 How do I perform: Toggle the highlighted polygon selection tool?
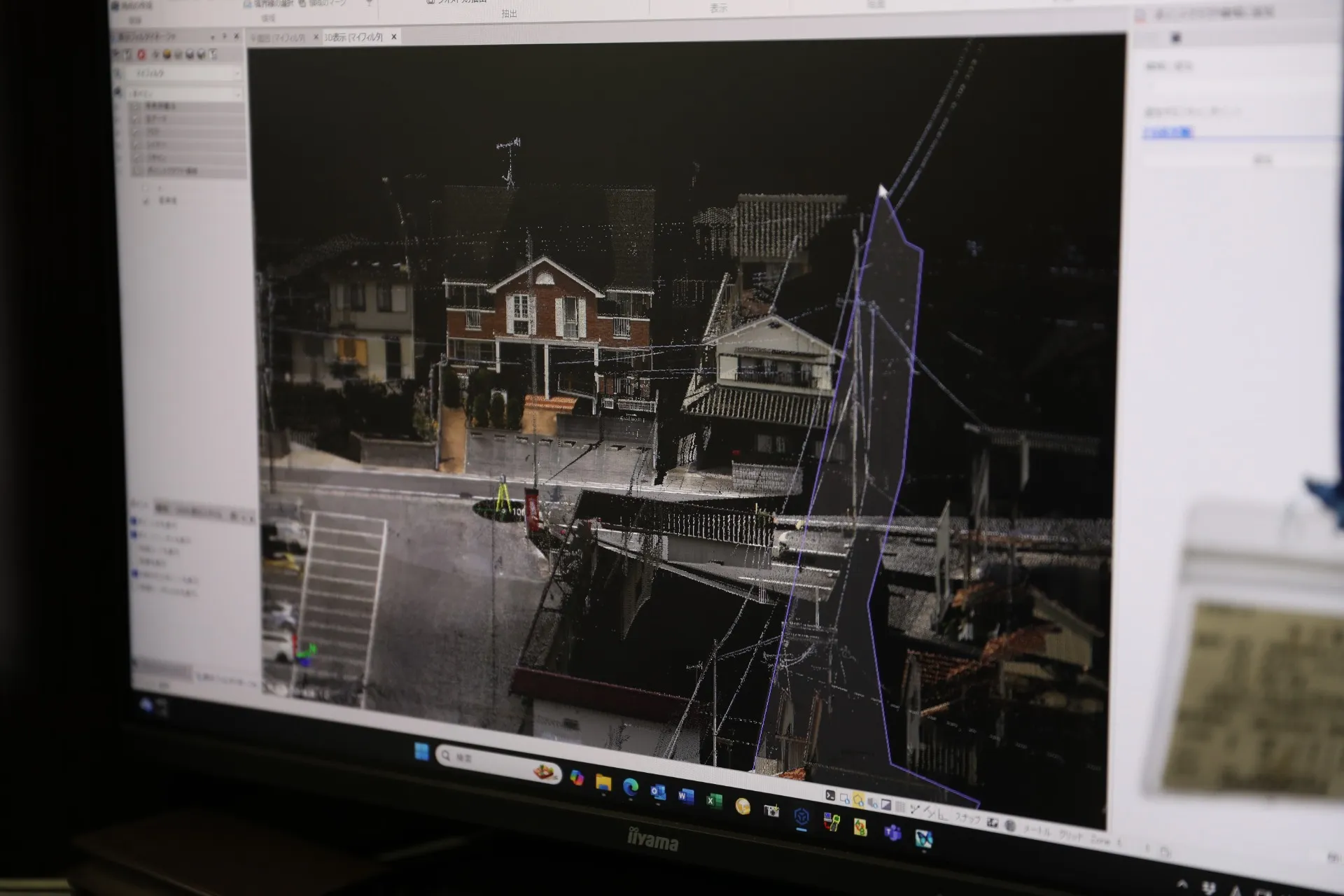click(858, 801)
